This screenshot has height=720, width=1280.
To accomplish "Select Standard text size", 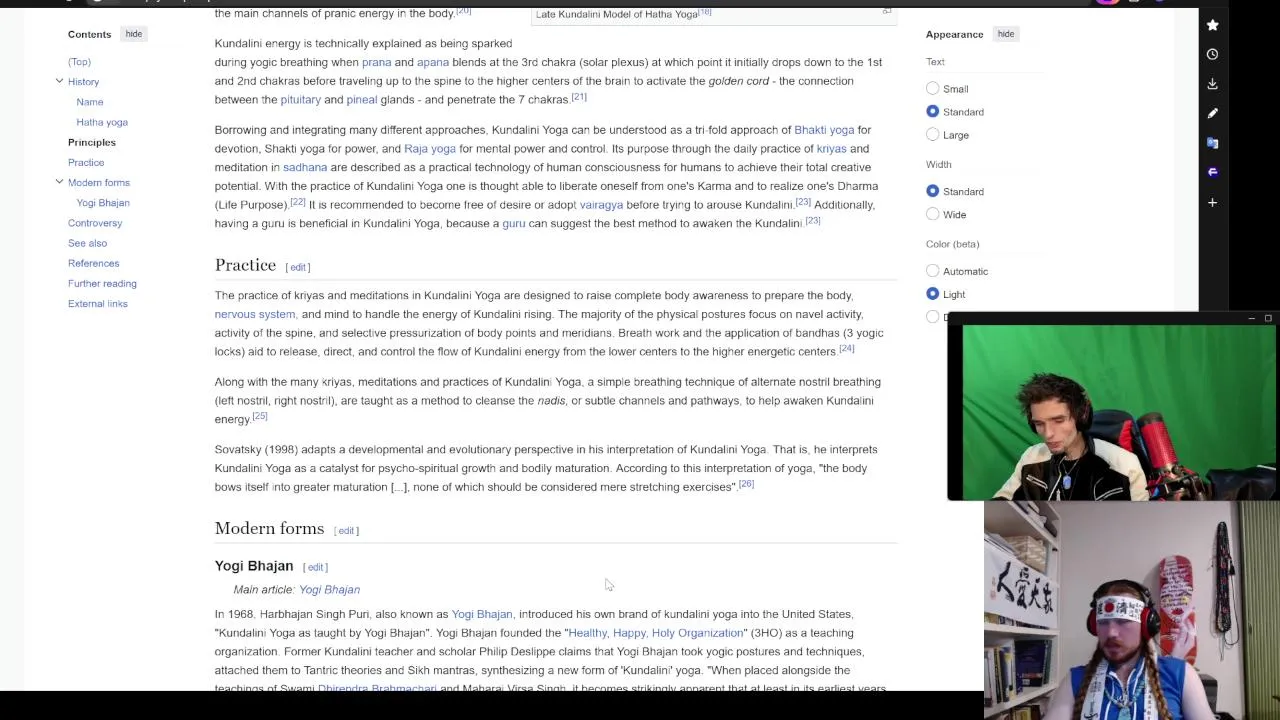I will point(933,112).
